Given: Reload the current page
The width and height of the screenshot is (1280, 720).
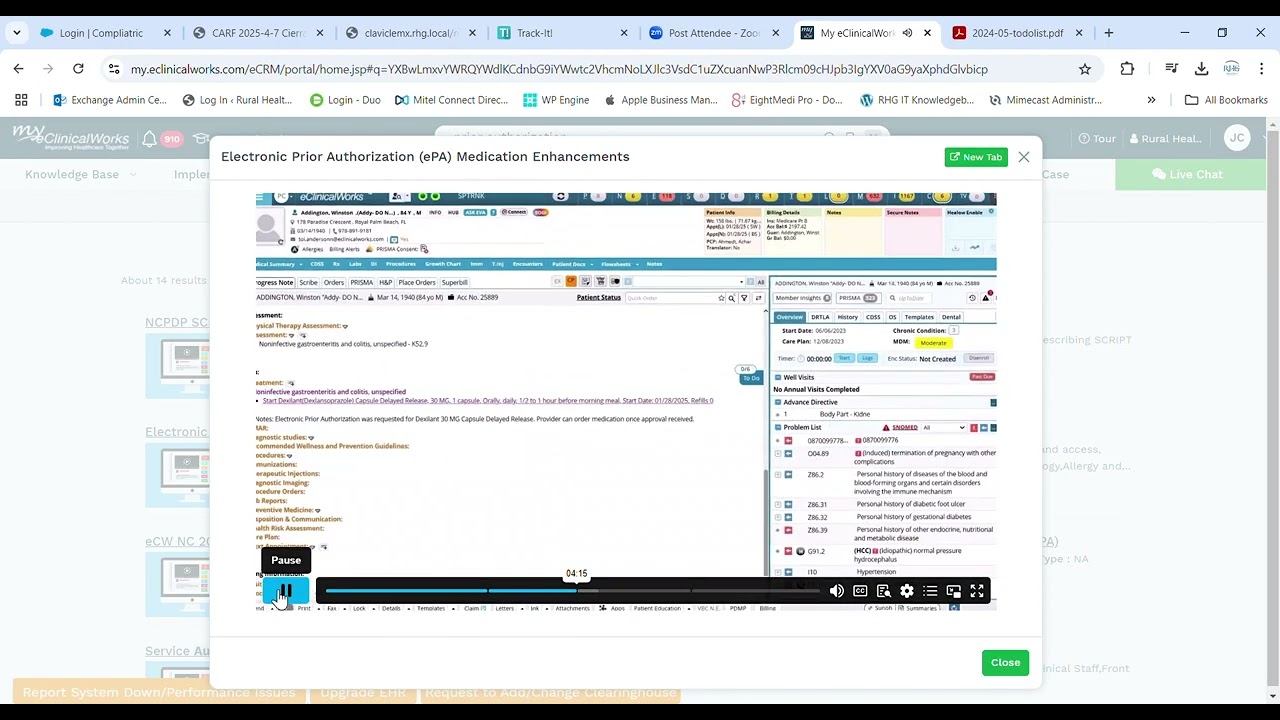Looking at the screenshot, I should pos(78,69).
